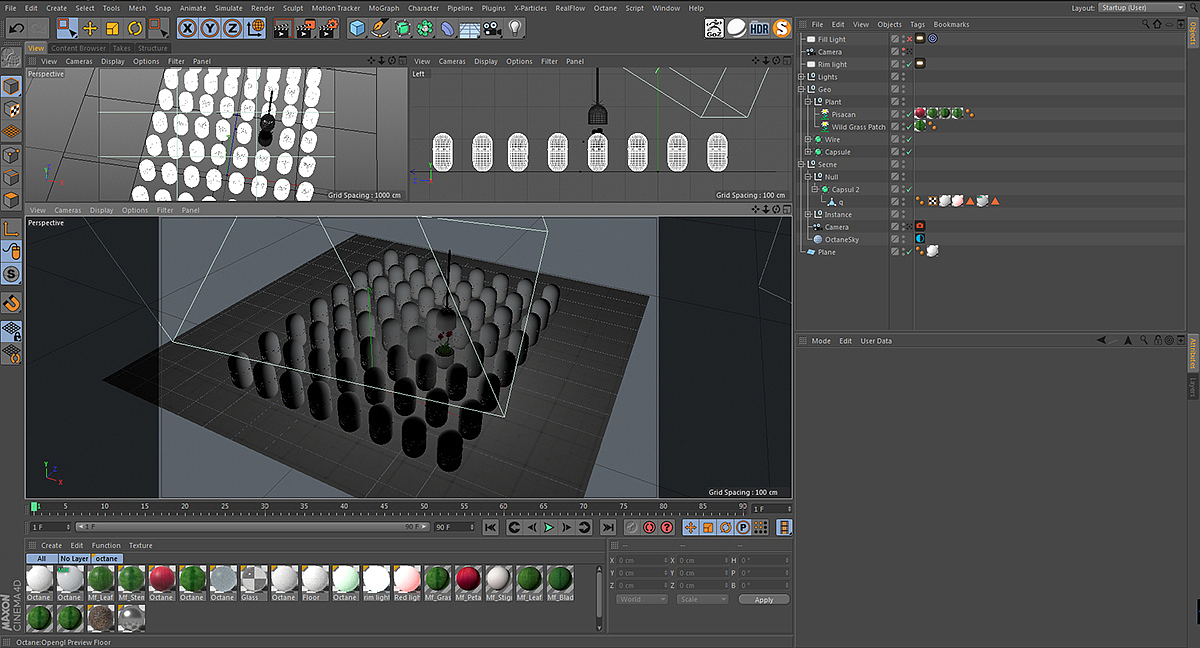
Task: Collapse the Geo group in object tree
Action: (x=802, y=89)
